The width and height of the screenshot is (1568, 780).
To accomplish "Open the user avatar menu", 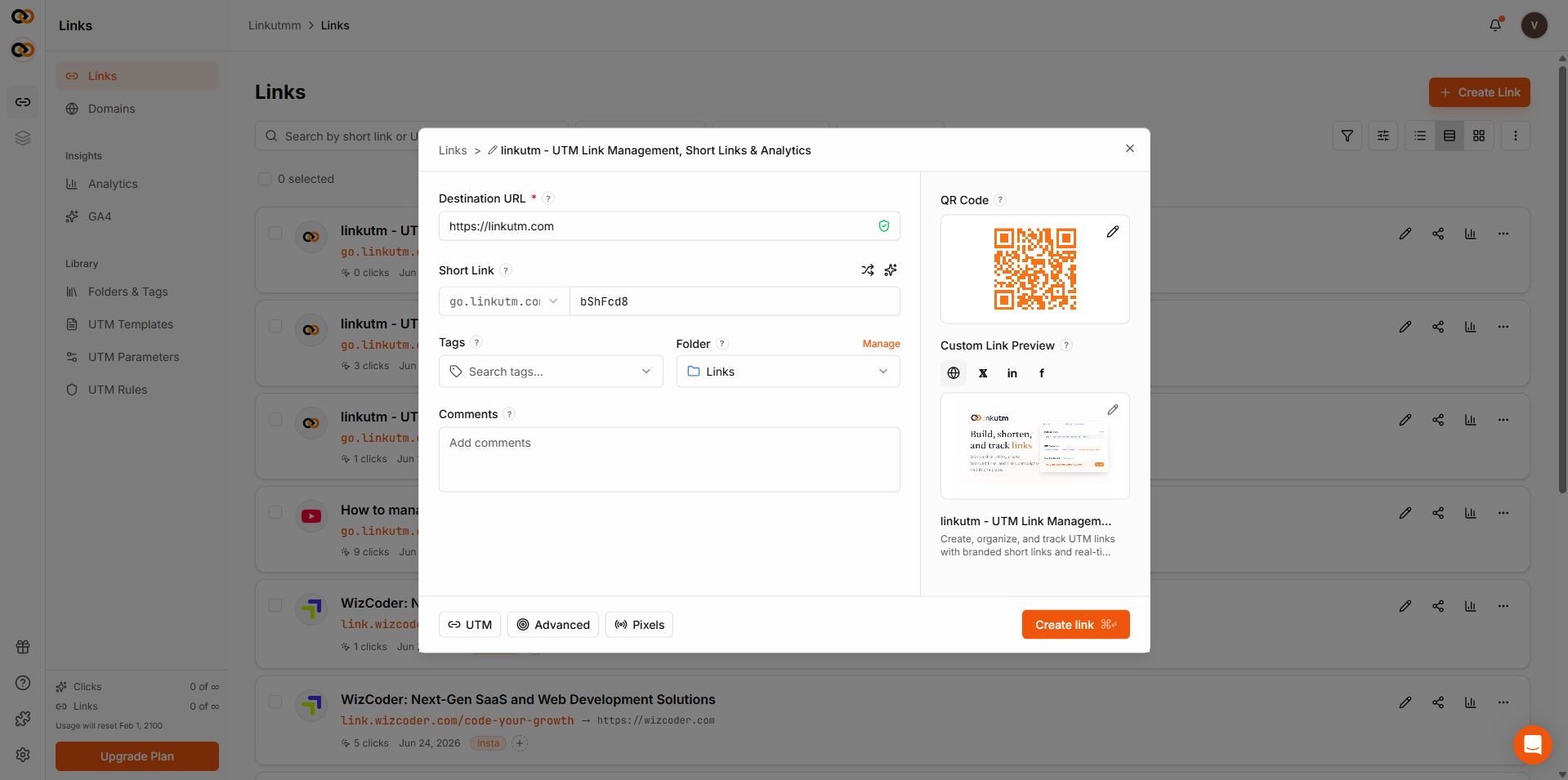I will click(x=1534, y=25).
